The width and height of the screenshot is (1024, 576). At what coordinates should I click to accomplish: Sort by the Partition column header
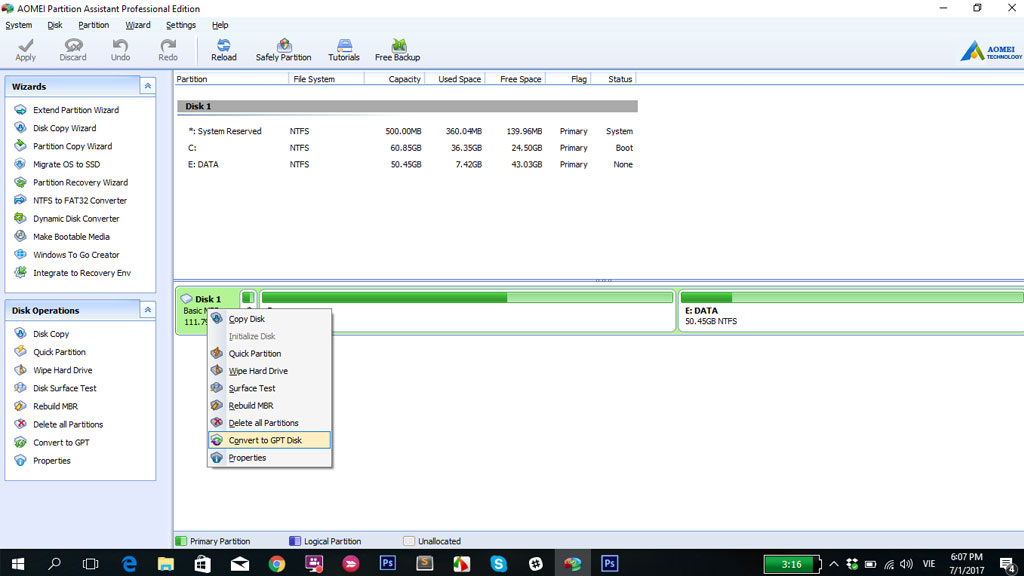point(231,79)
